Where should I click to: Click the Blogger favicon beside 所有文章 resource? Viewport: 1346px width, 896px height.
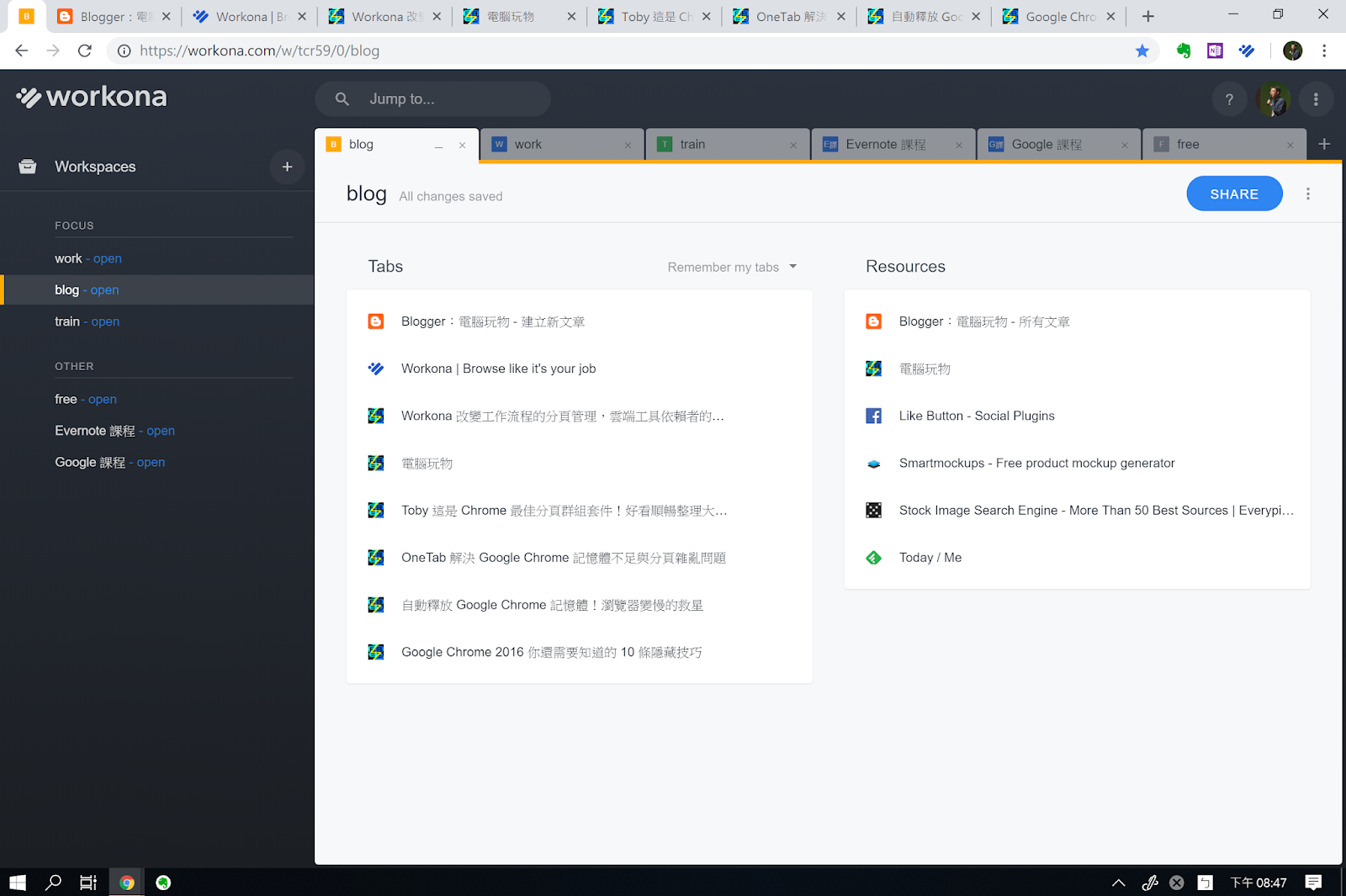click(x=874, y=321)
